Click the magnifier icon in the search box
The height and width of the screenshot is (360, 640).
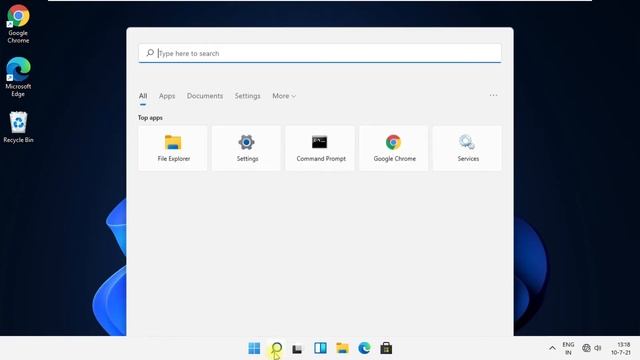[150, 53]
